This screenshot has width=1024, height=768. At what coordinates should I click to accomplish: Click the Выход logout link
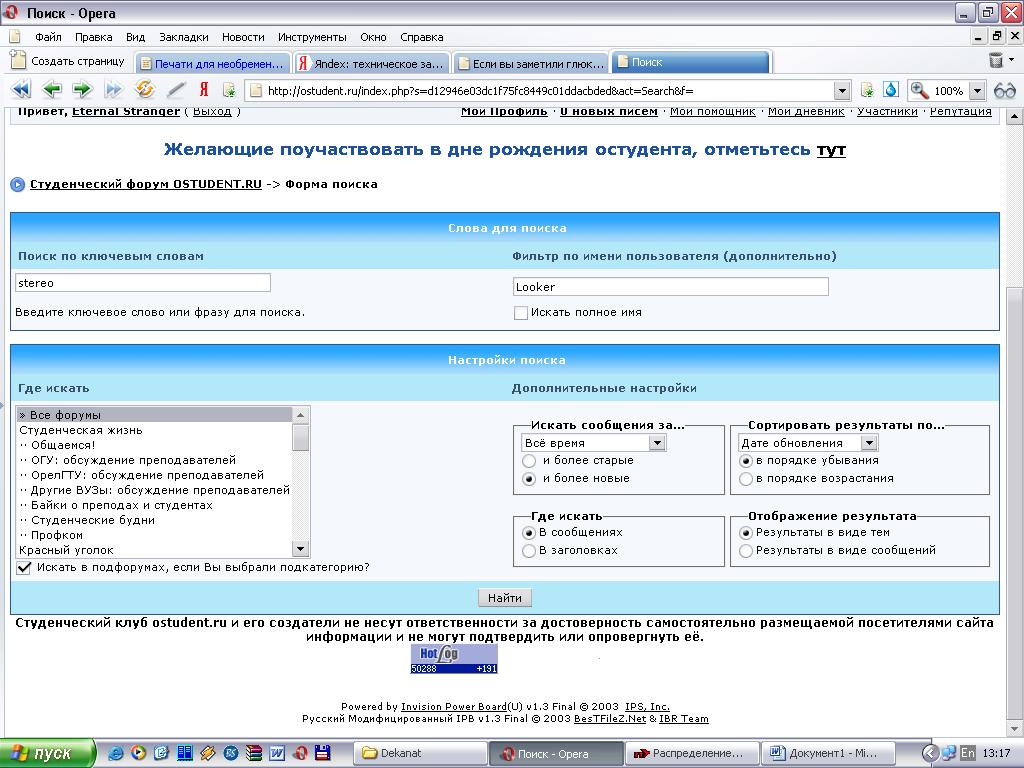pyautogui.click(x=212, y=111)
